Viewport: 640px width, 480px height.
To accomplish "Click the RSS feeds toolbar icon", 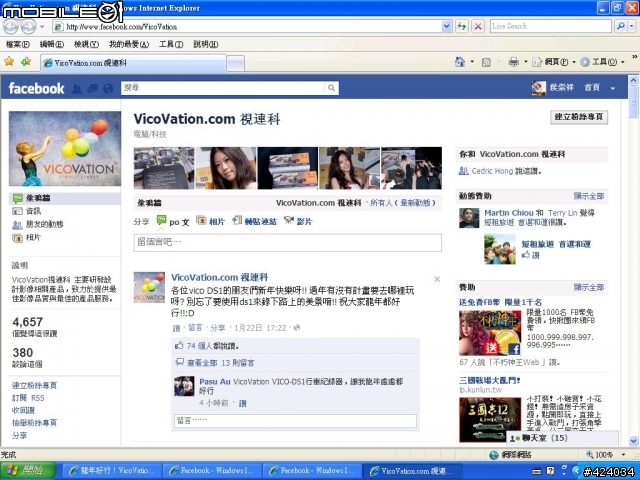I will 486,62.
